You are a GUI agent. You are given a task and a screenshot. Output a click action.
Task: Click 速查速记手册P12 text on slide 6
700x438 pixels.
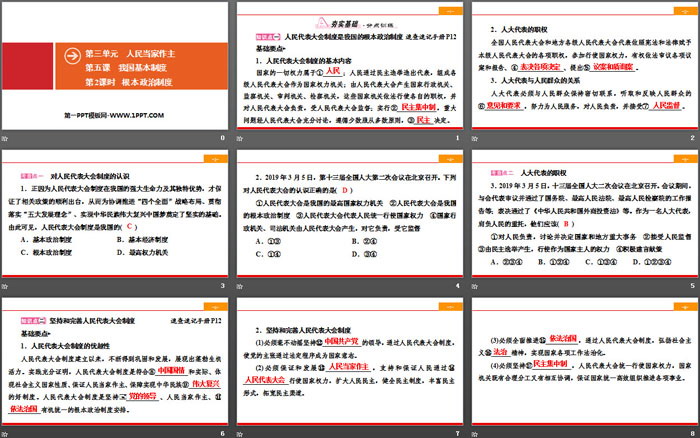196,321
